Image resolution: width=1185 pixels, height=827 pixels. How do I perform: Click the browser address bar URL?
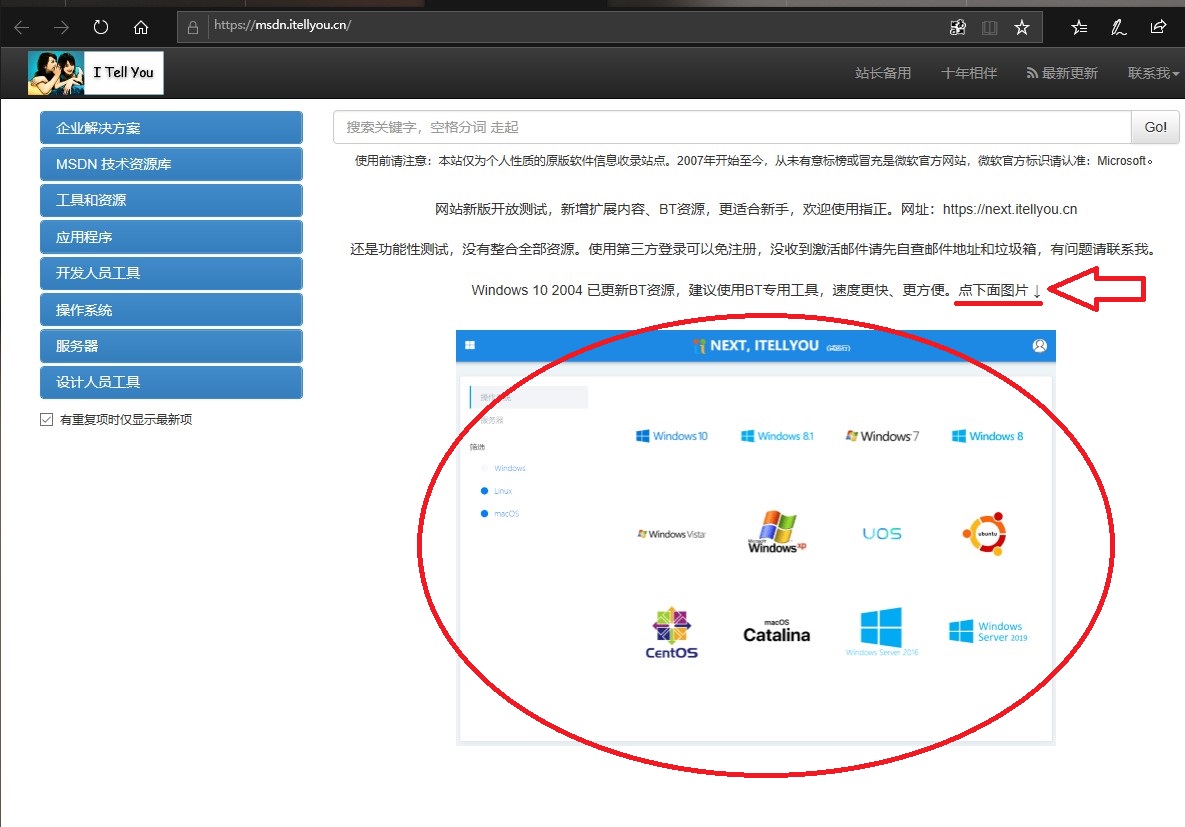(283, 25)
